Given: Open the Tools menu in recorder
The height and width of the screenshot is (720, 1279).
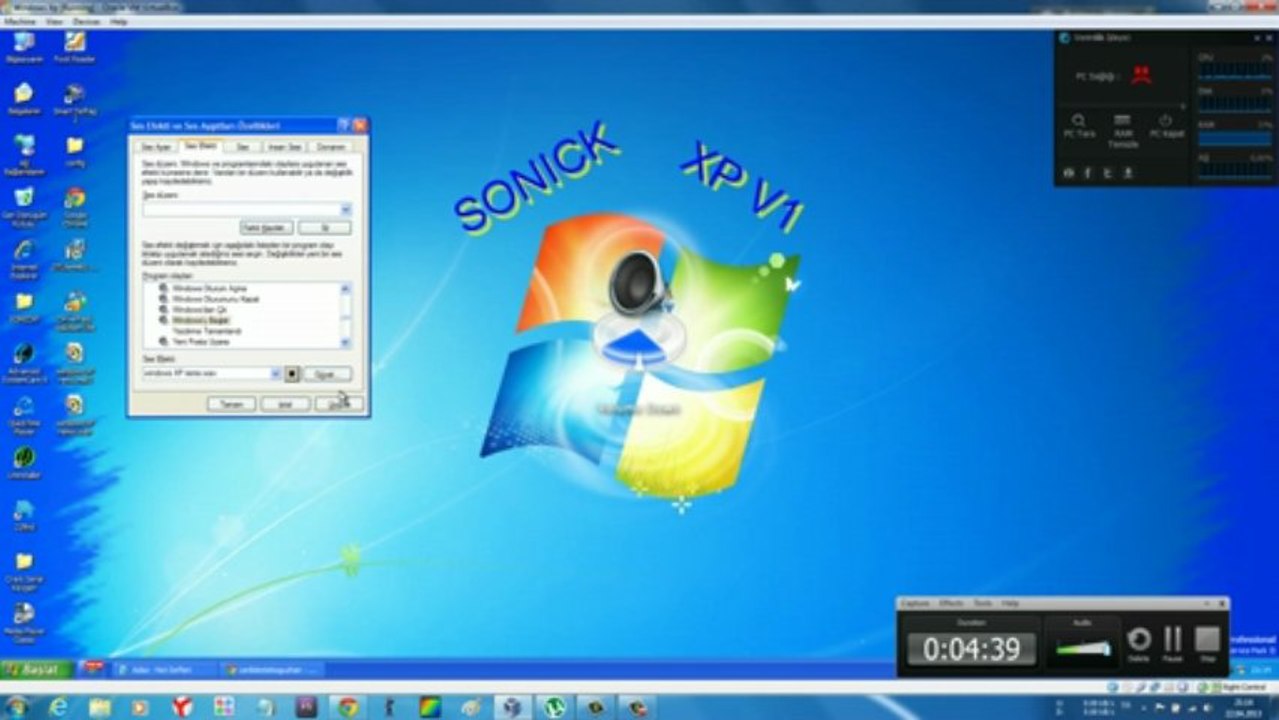Looking at the screenshot, I should (982, 603).
